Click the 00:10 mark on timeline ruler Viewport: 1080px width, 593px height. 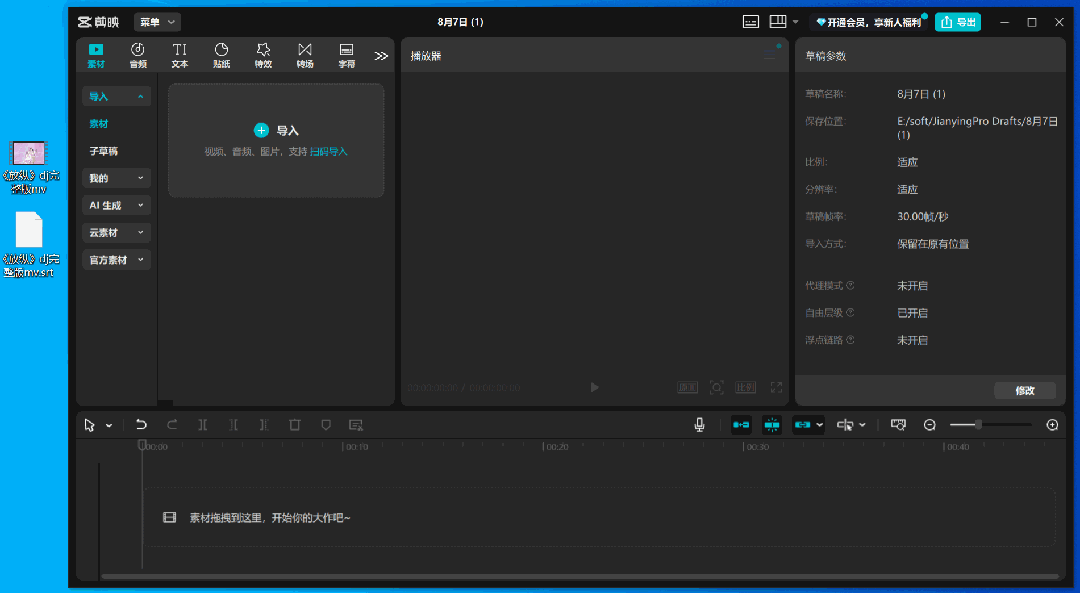click(355, 446)
